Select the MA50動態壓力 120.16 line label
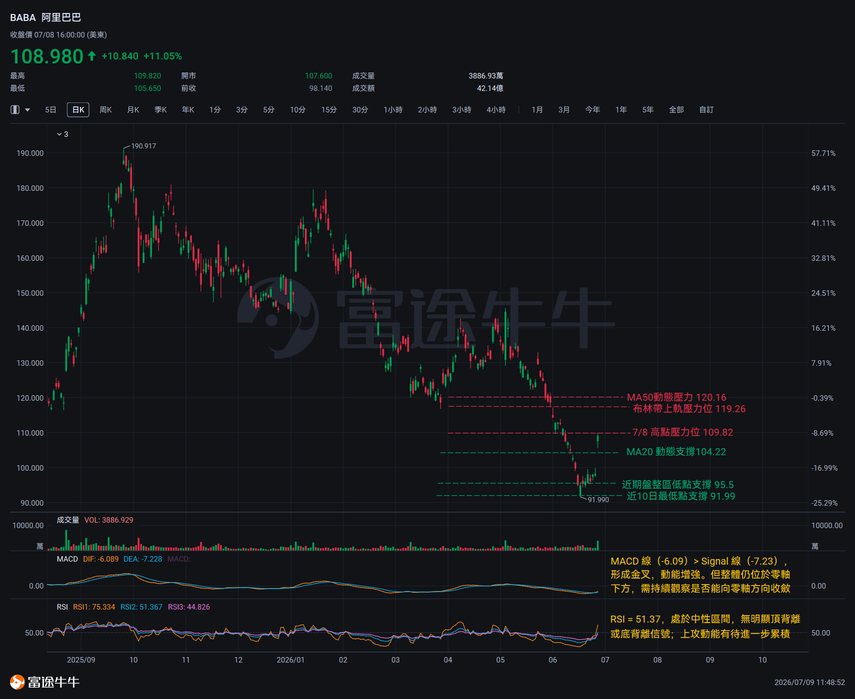855x699 pixels. point(676,397)
